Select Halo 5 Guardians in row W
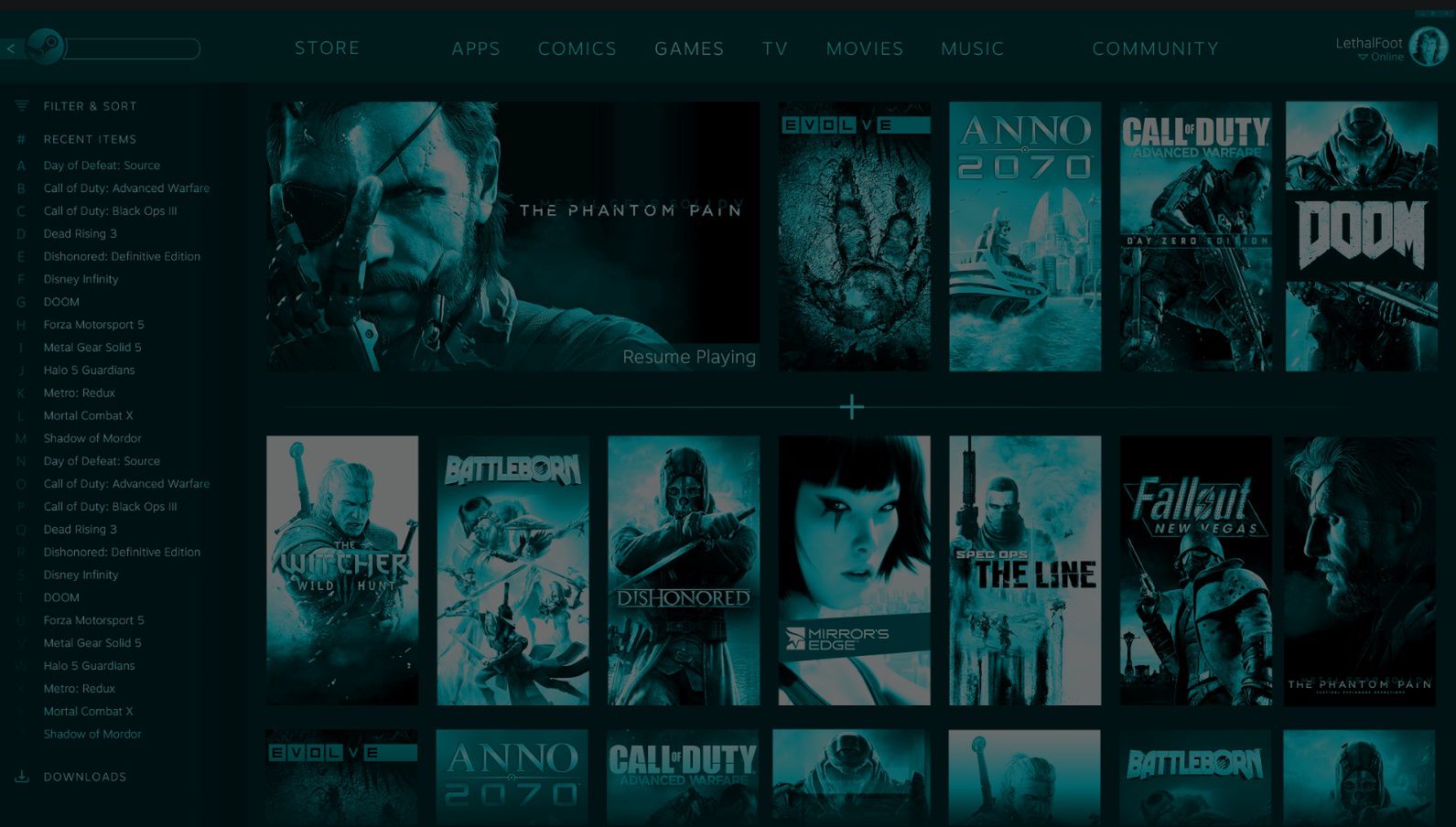 pos(89,666)
